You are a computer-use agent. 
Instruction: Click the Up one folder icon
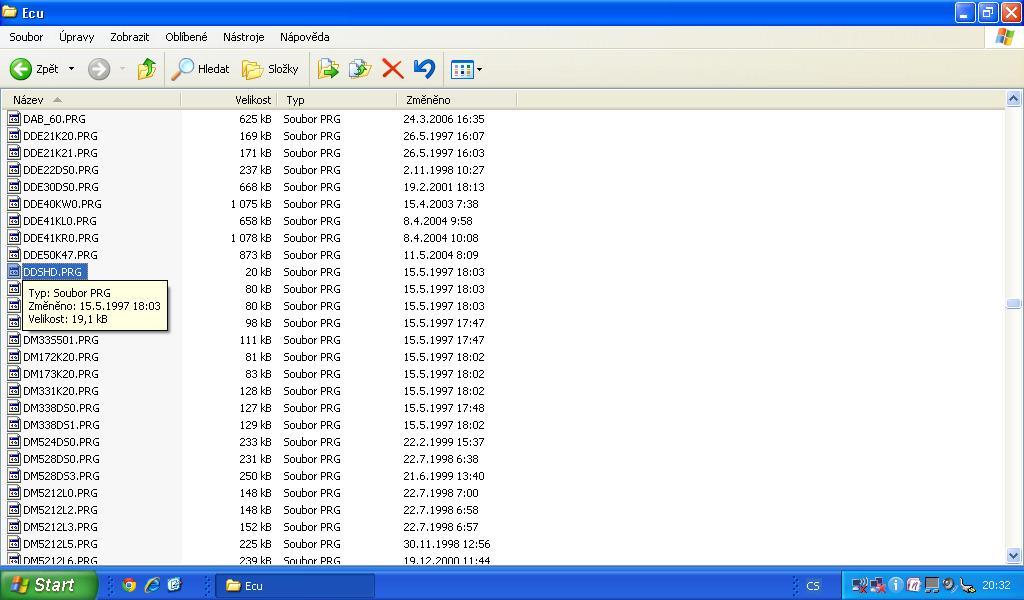pos(147,69)
